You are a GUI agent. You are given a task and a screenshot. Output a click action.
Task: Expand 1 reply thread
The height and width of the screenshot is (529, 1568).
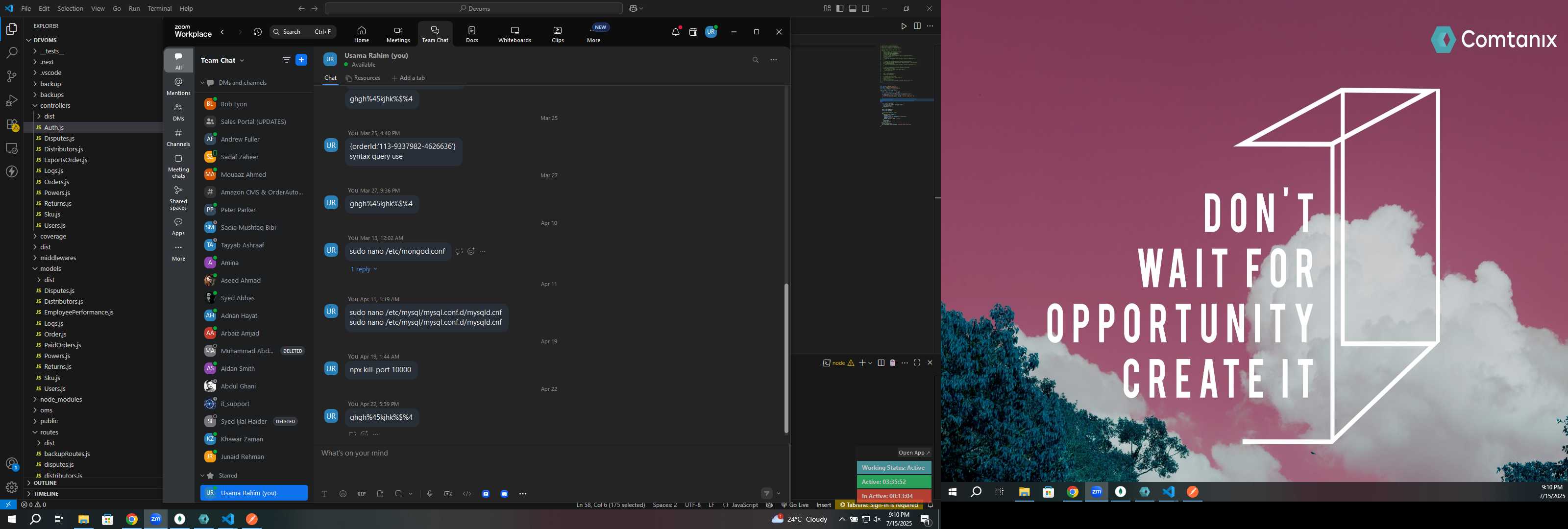364,269
